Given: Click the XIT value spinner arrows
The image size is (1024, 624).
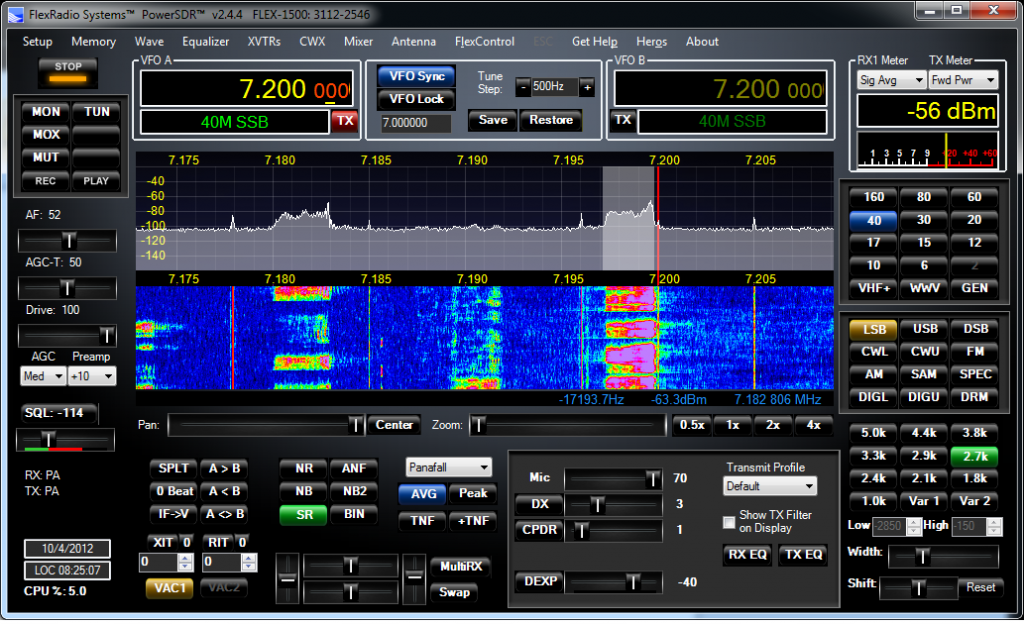Looking at the screenshot, I should [185, 562].
